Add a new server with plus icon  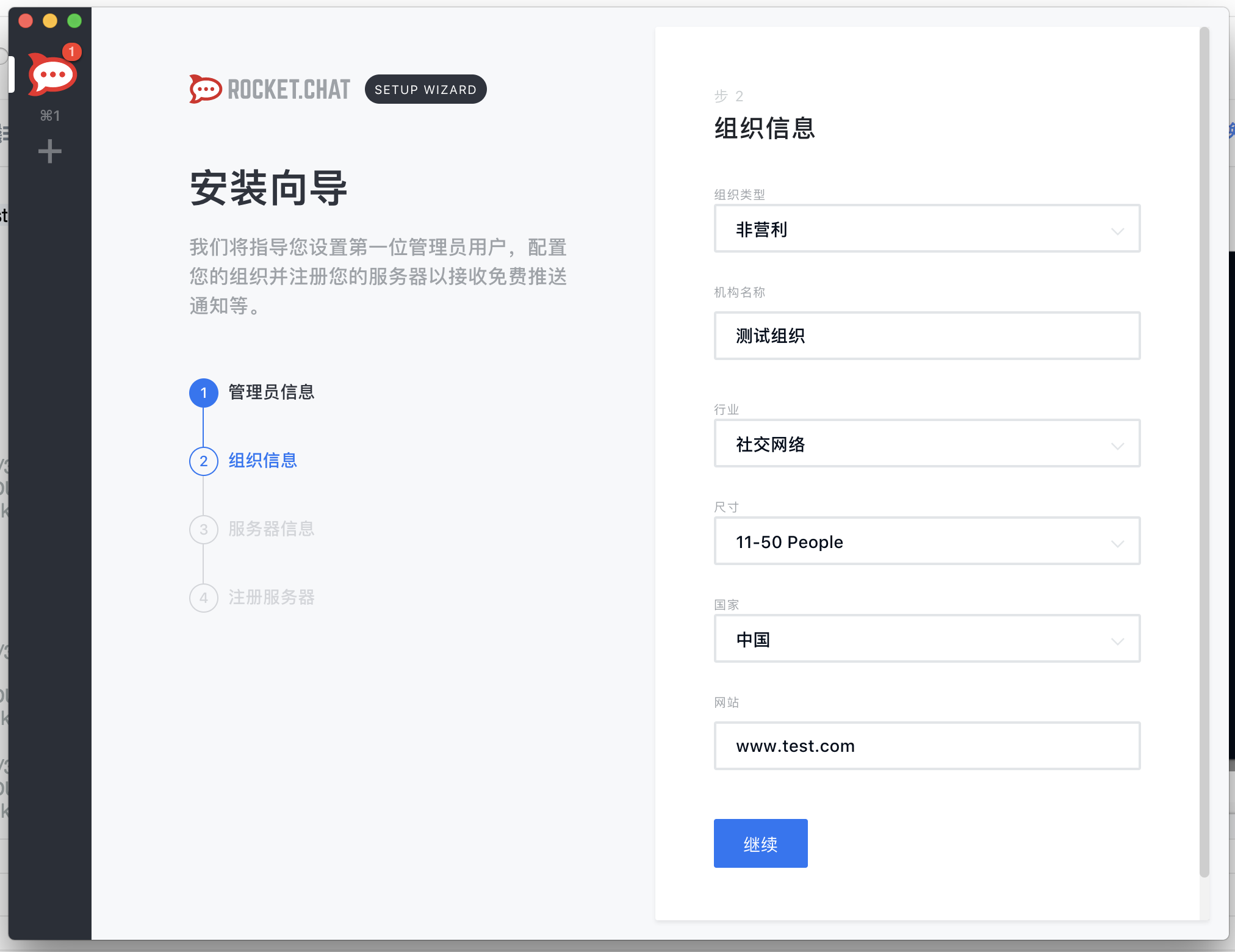pyautogui.click(x=50, y=151)
